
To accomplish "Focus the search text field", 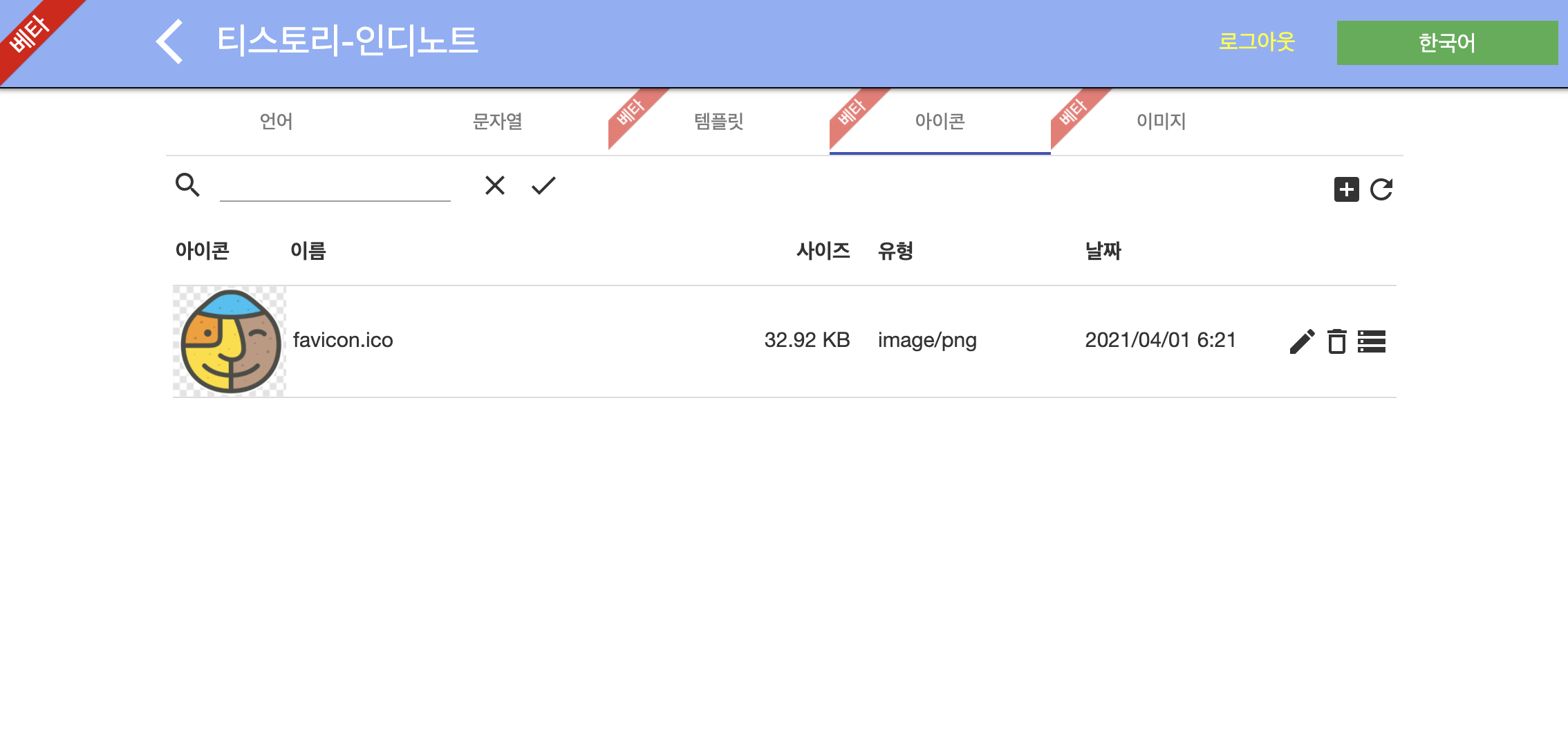I will 335,187.
